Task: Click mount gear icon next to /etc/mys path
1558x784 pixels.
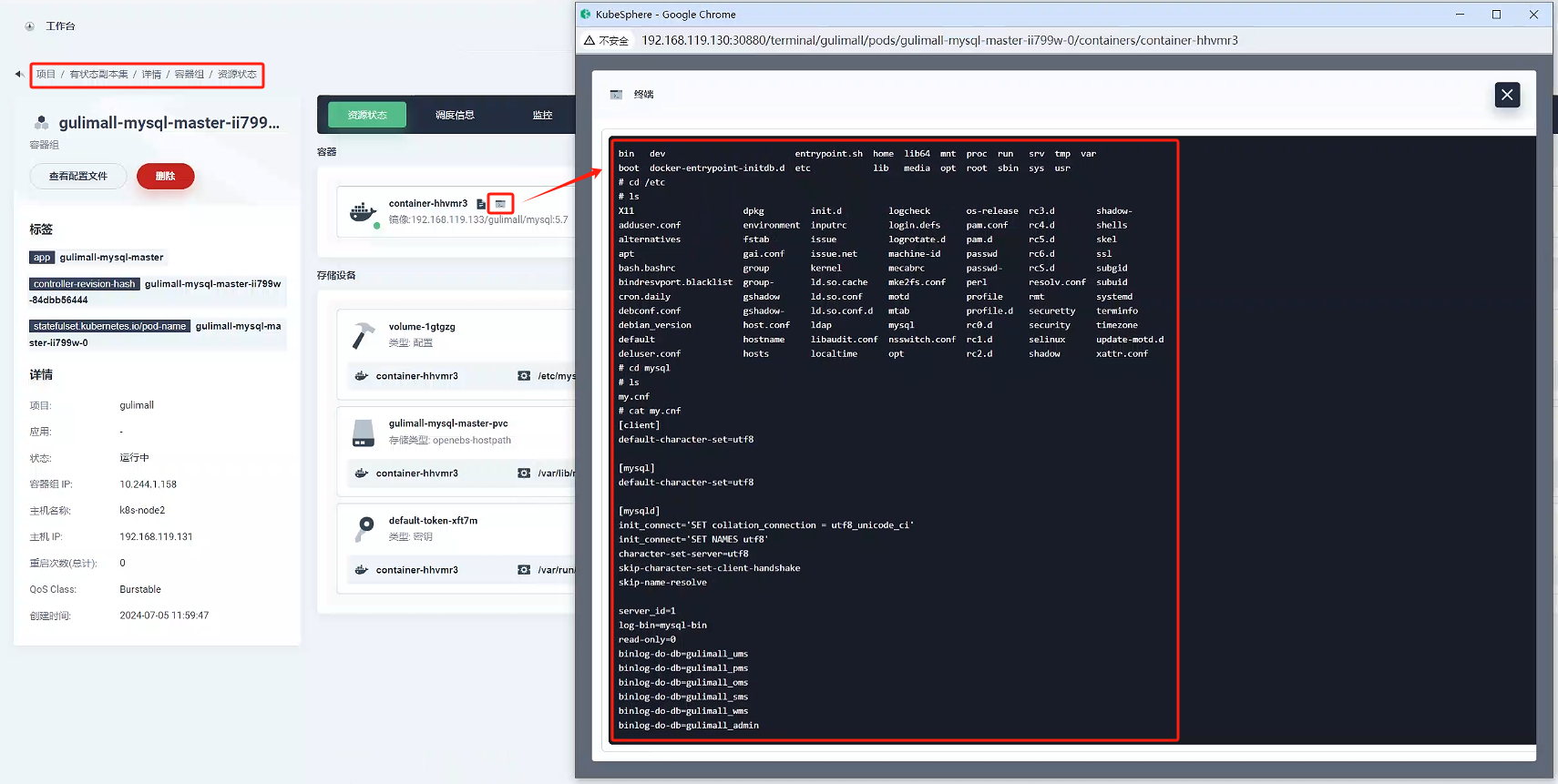Action: pyautogui.click(x=524, y=376)
